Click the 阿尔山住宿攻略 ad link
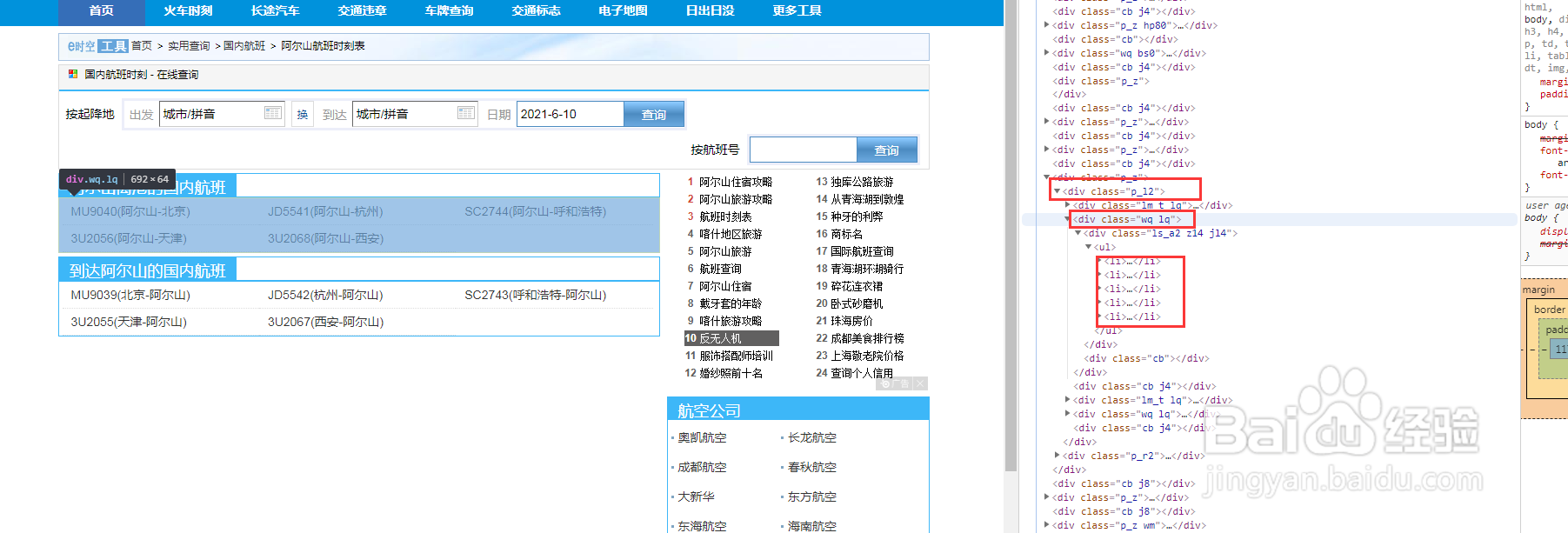This screenshot has width=1568, height=533. 736,182
